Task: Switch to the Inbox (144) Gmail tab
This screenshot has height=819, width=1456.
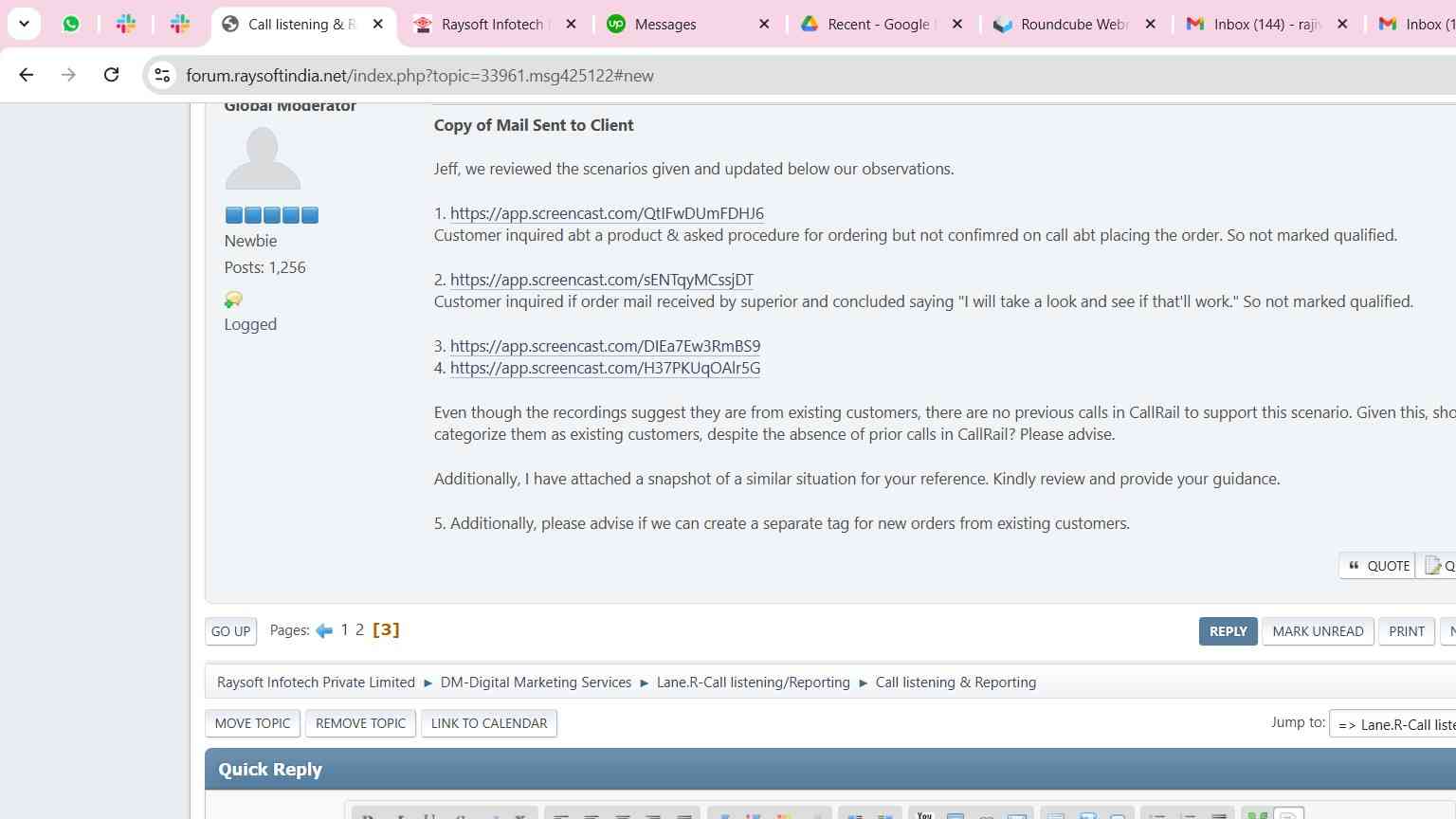Action: click(1266, 25)
